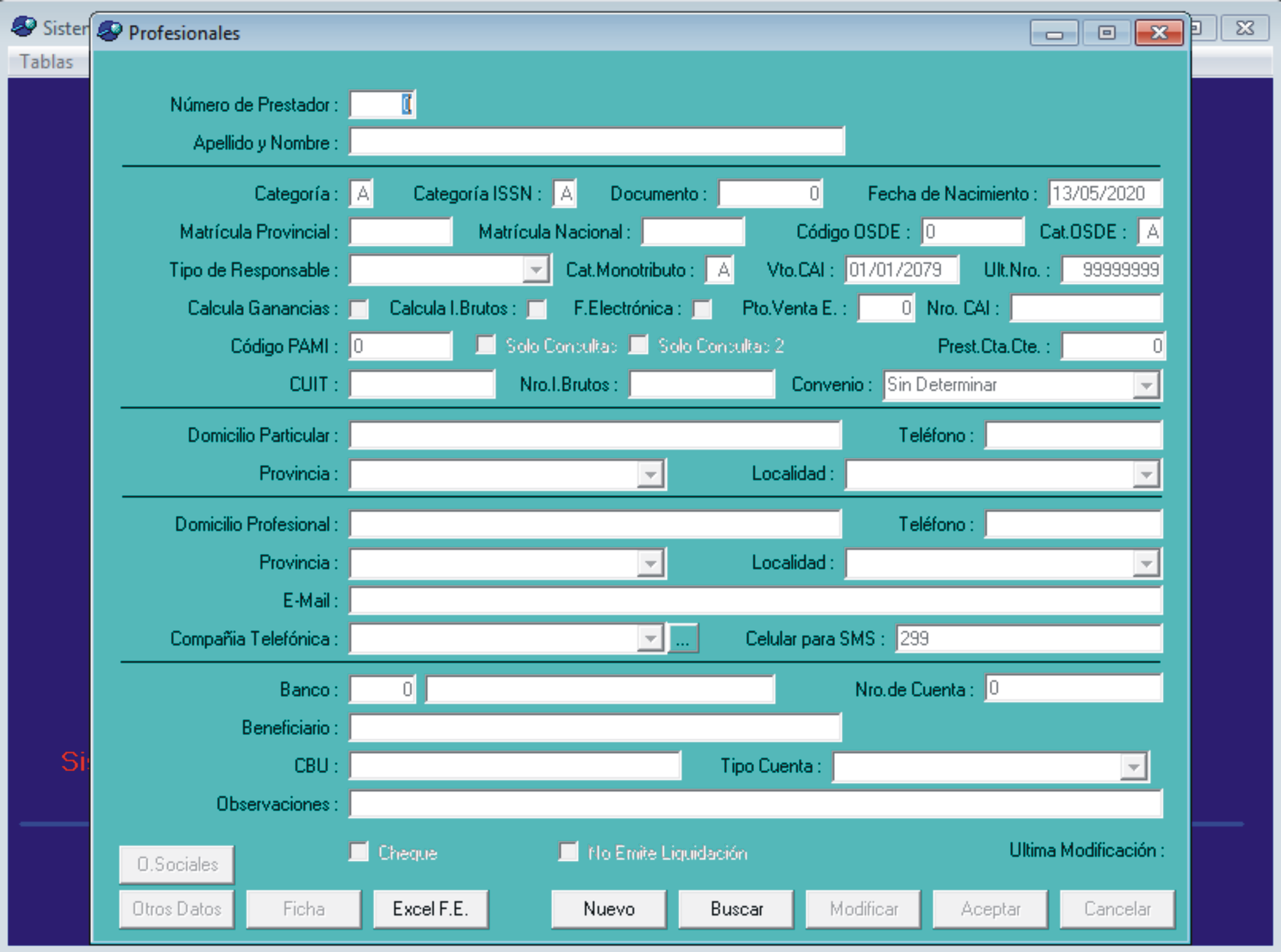
Task: Check the Solo Consultas 2 box
Action: (x=638, y=345)
